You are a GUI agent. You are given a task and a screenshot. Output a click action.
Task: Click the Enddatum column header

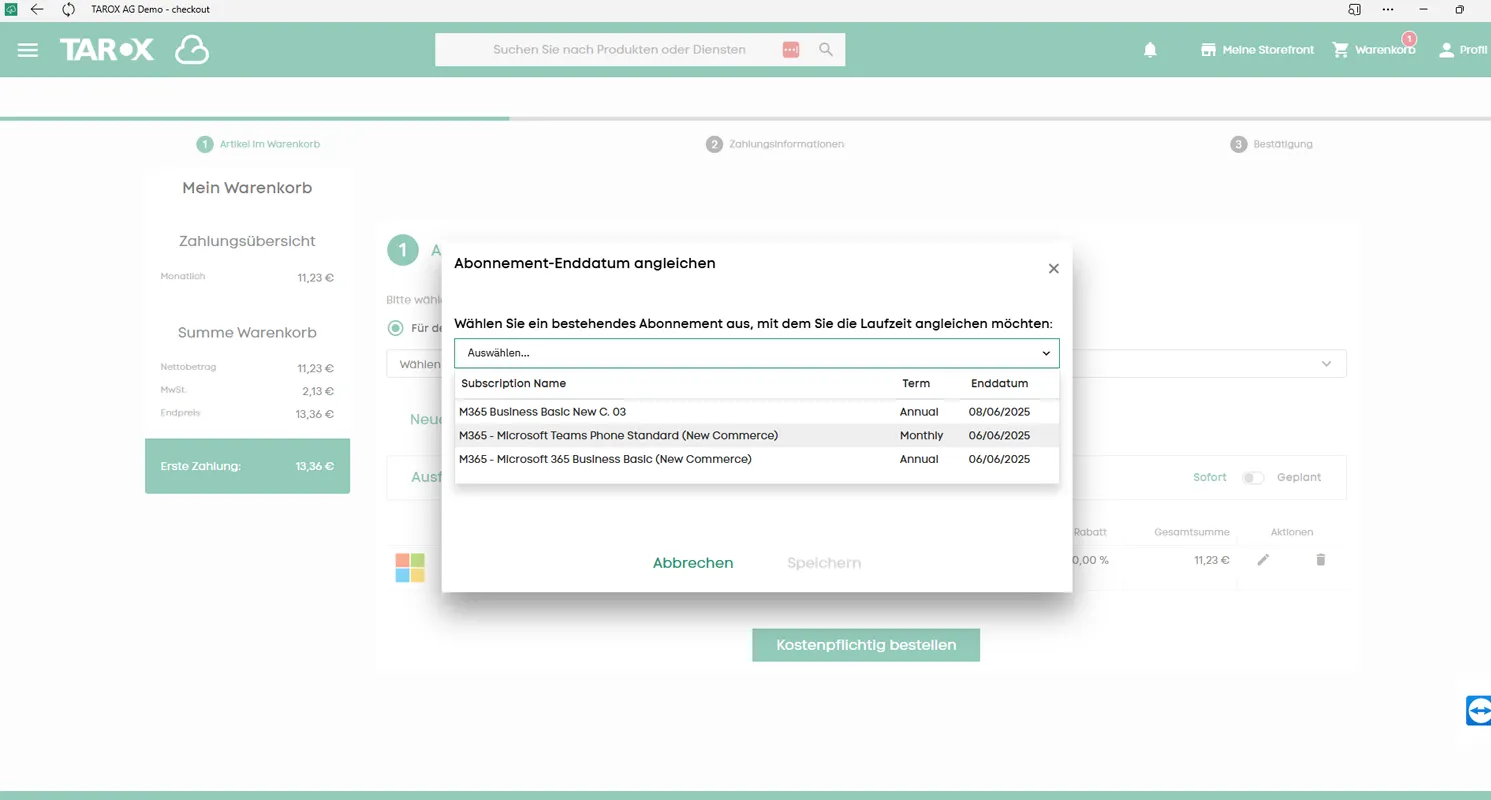click(x=999, y=384)
